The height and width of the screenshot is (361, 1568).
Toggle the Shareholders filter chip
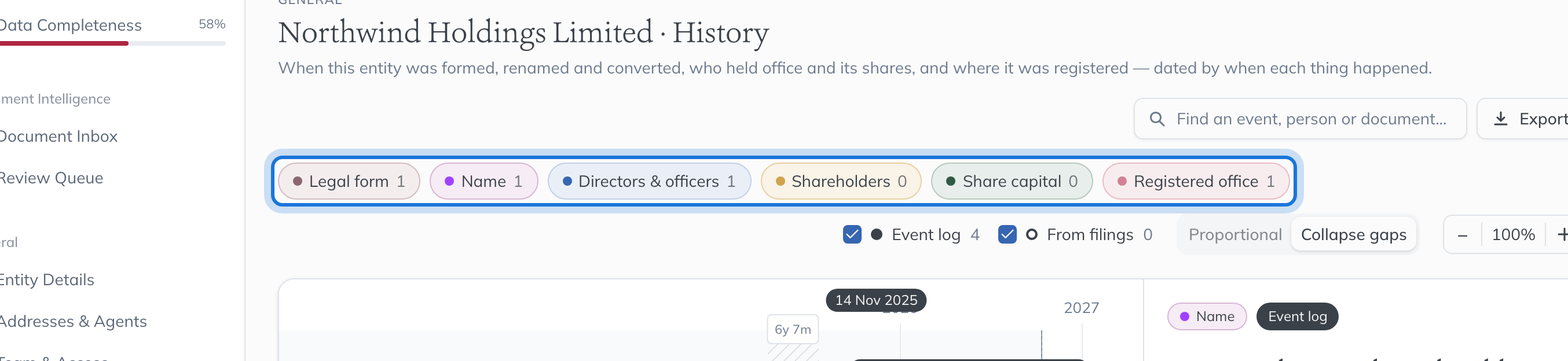841,181
